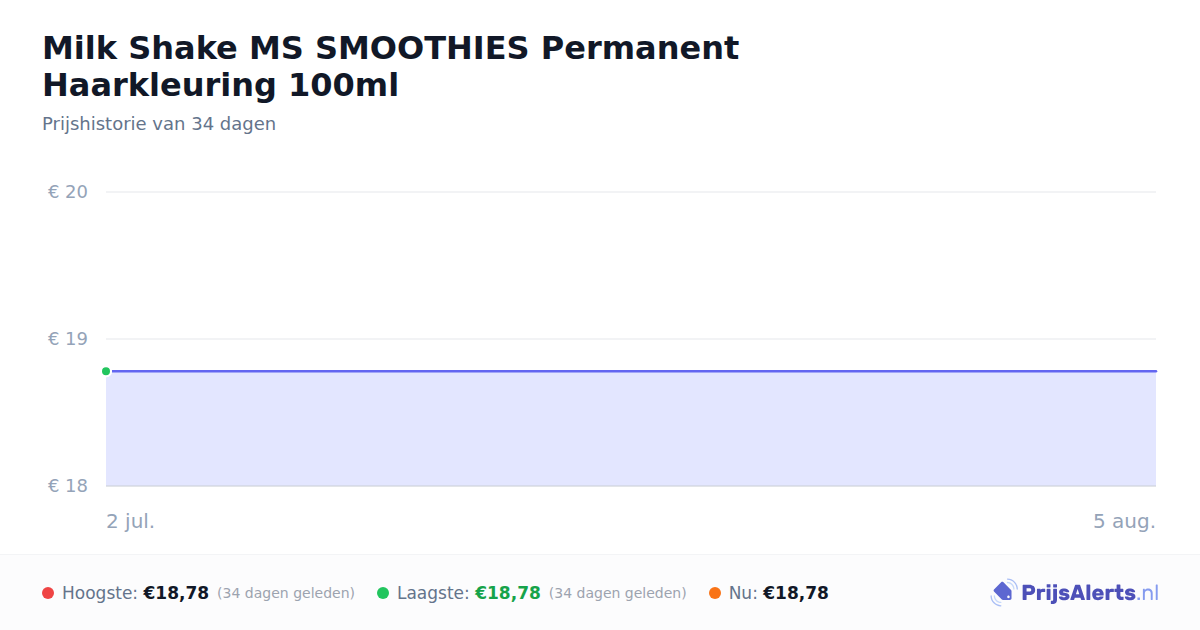Click the green Laagste indicator dot

(x=383, y=593)
